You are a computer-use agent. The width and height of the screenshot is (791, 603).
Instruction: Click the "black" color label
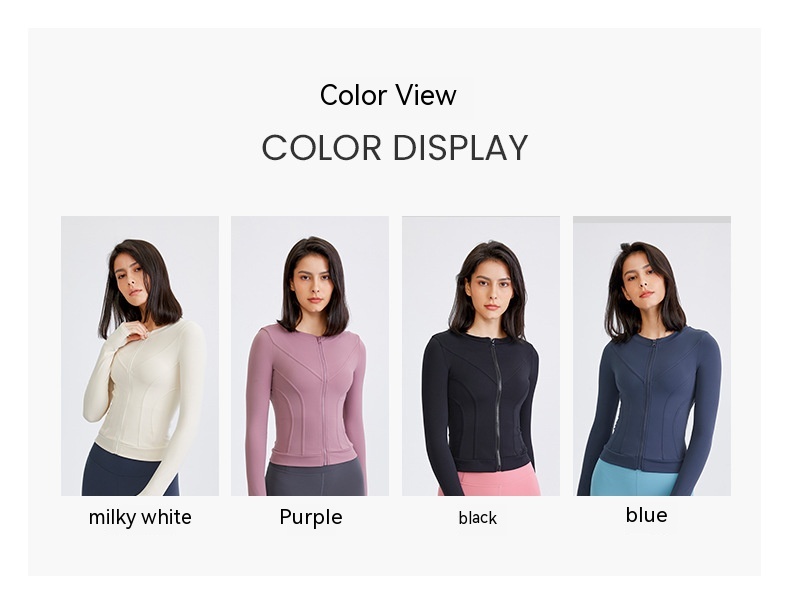click(x=478, y=518)
